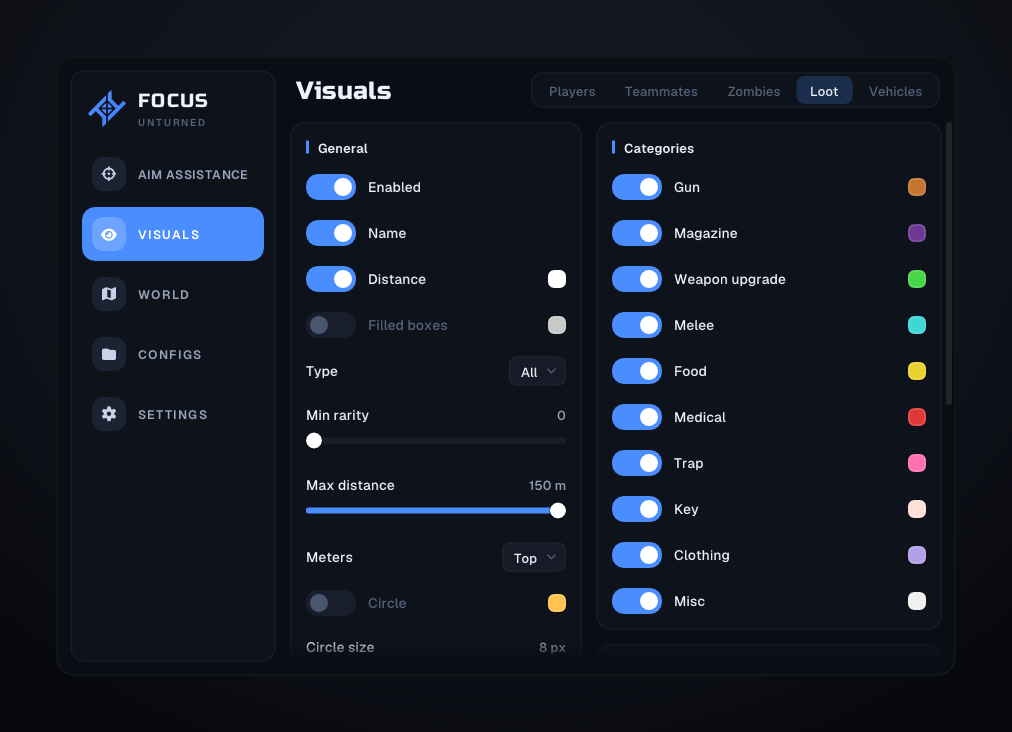This screenshot has height=732, width=1012.
Task: Open the Type dropdown set to All
Action: pyautogui.click(x=537, y=372)
